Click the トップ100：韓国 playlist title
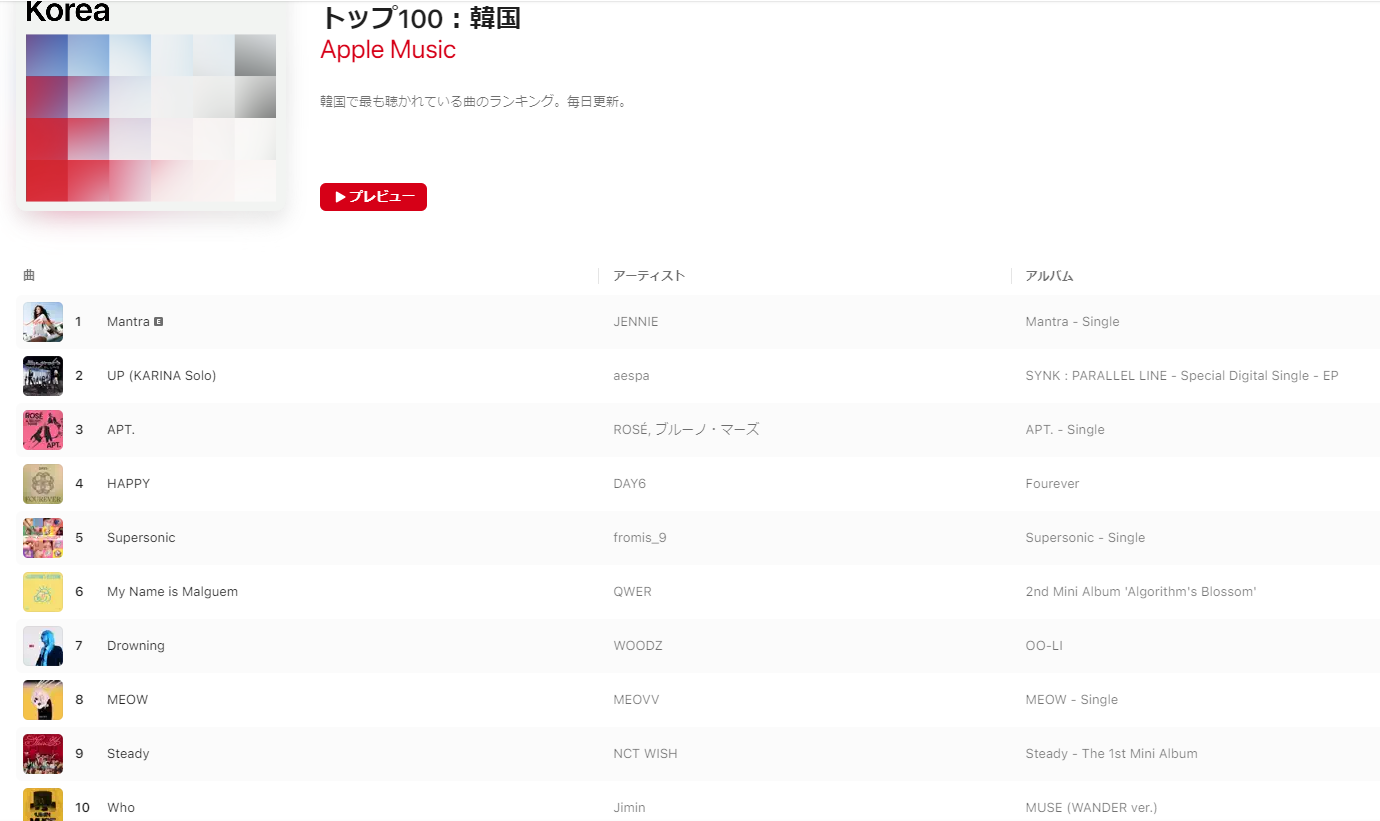 [x=420, y=18]
